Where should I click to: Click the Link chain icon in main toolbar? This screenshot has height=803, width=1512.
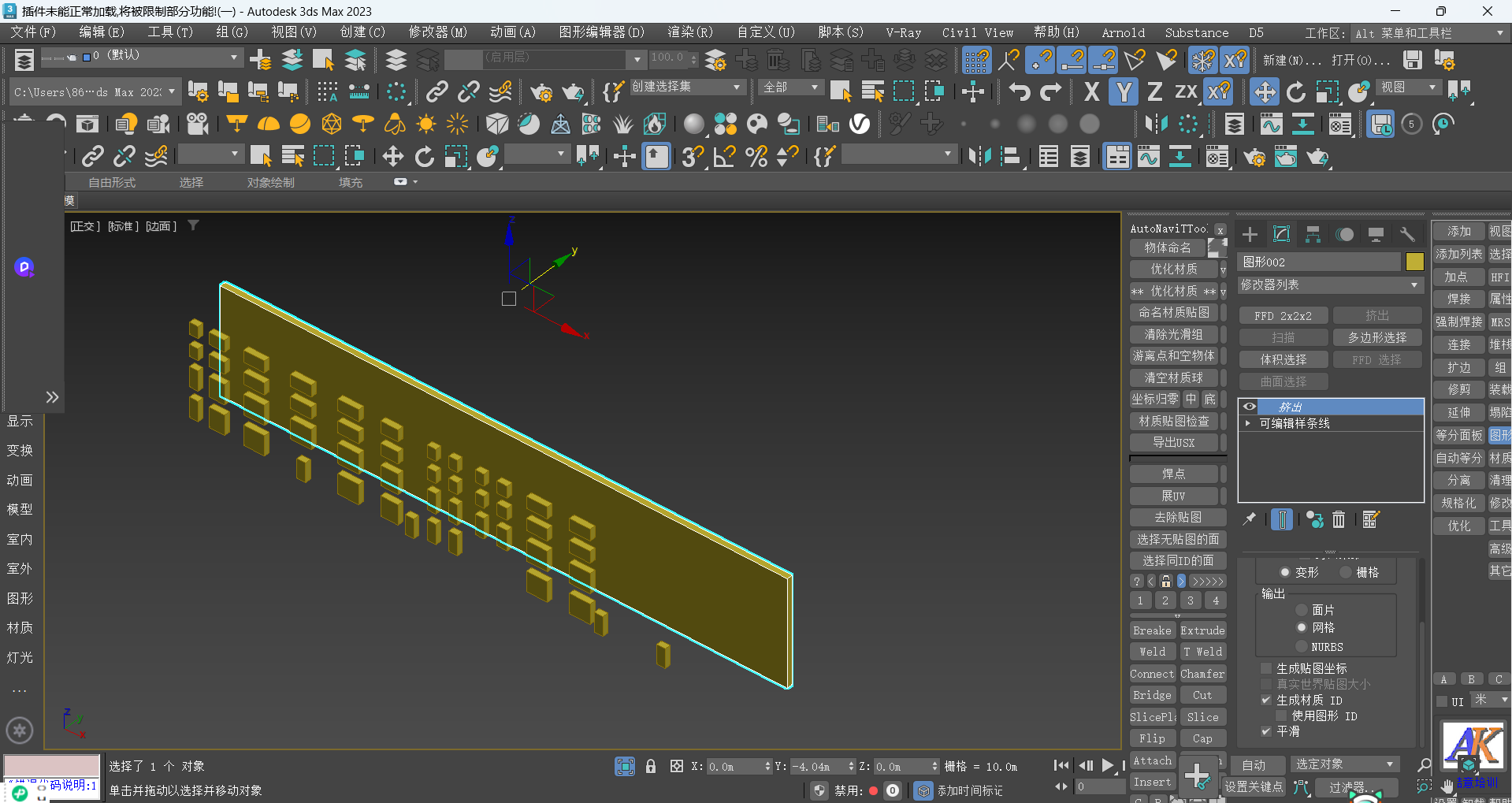pos(437,92)
